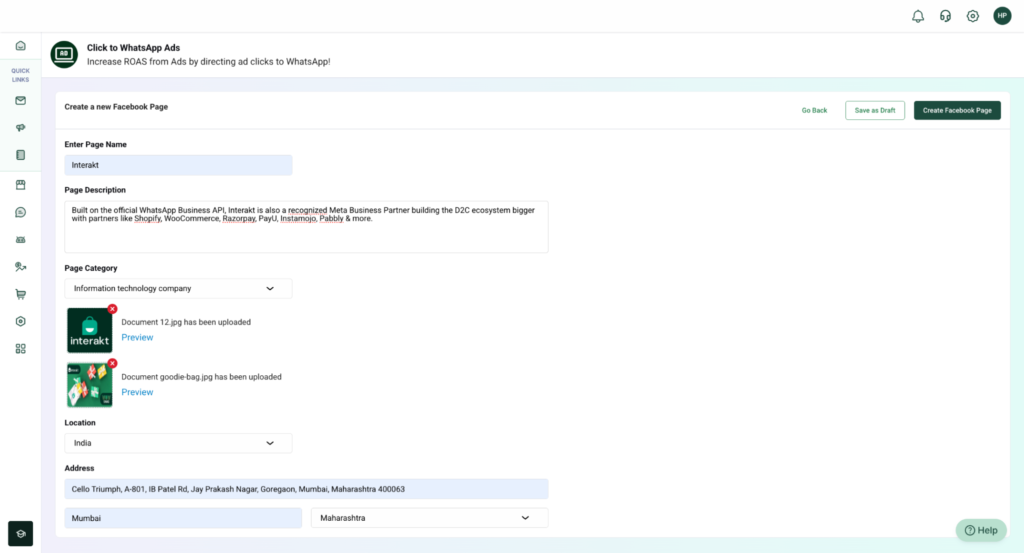Expand the state dropdown showing Maharashtra
1024x553 pixels.
429,518
